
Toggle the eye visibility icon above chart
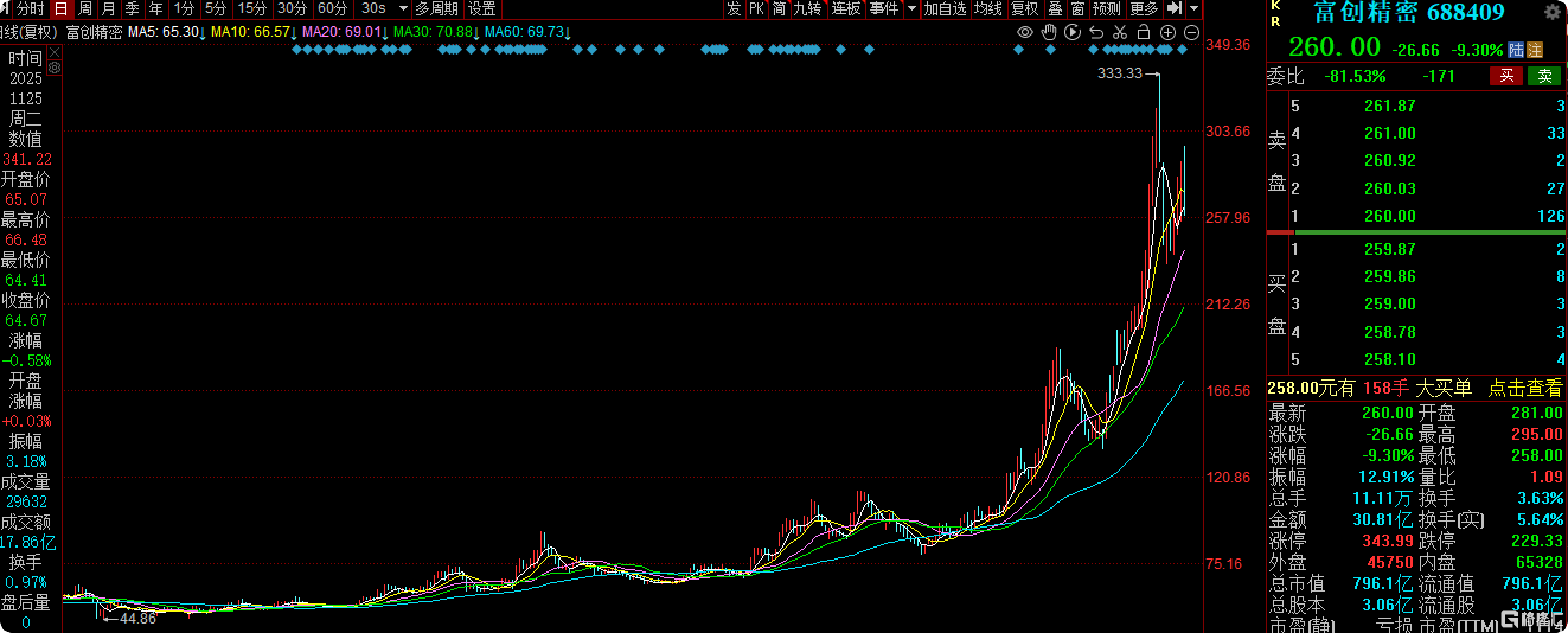tap(1025, 32)
